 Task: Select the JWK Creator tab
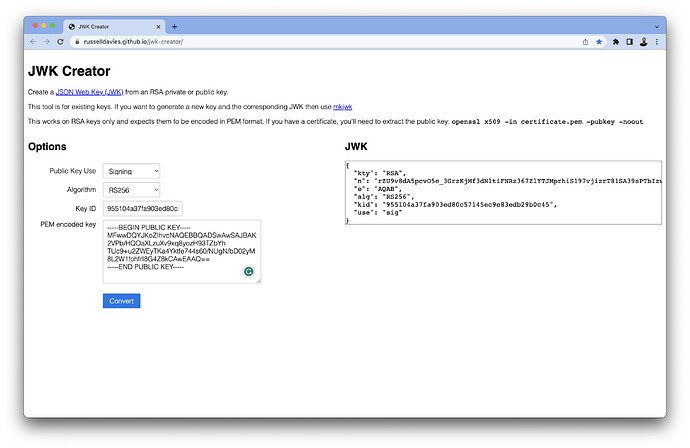tap(114, 27)
